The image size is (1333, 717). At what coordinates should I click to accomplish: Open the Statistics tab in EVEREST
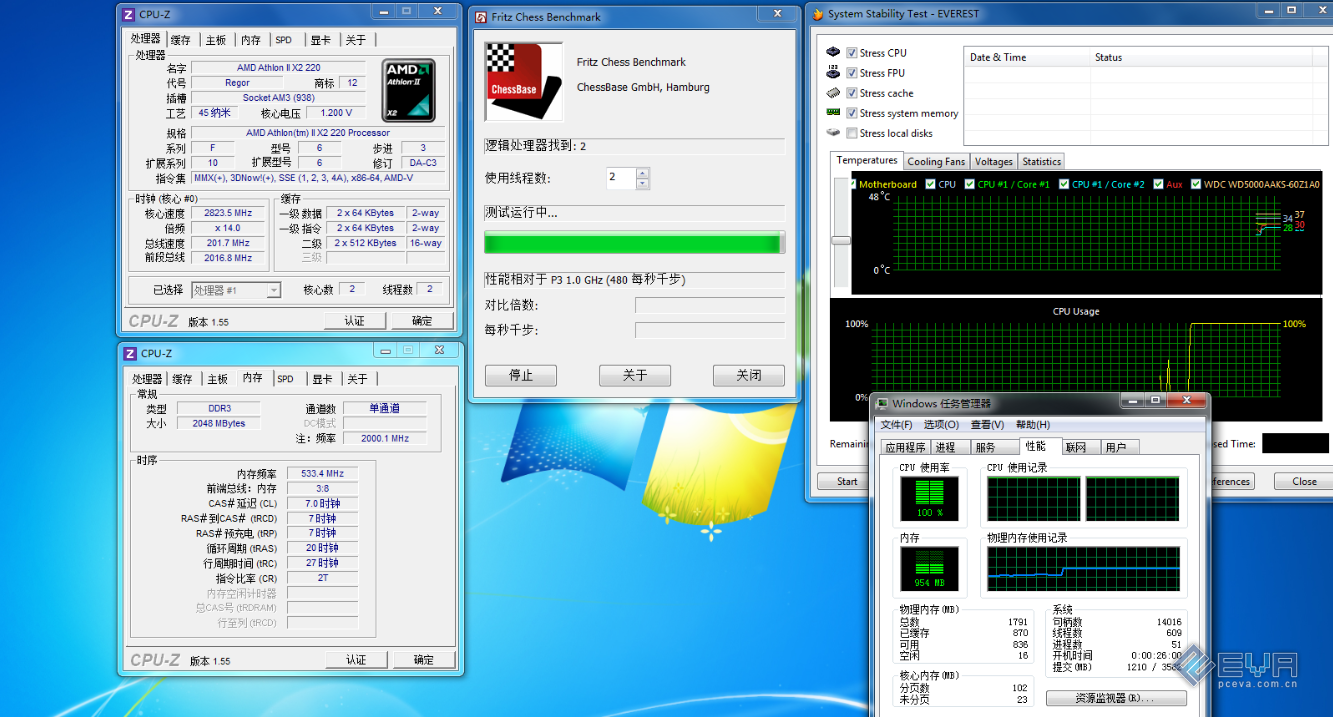pos(1042,161)
